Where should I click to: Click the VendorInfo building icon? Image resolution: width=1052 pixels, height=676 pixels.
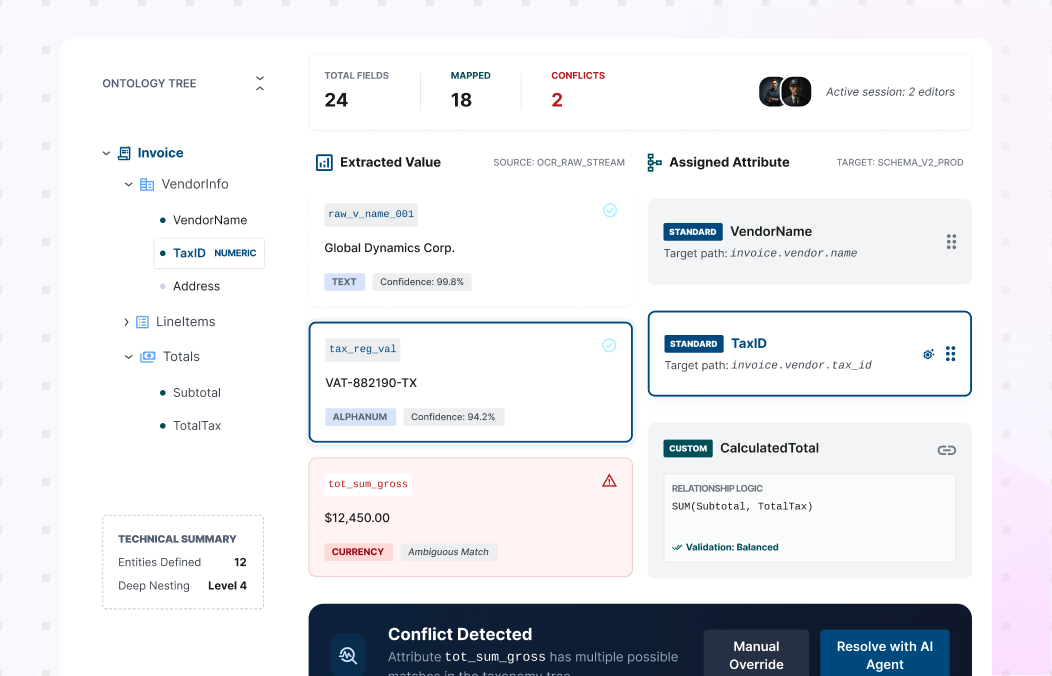coord(147,184)
